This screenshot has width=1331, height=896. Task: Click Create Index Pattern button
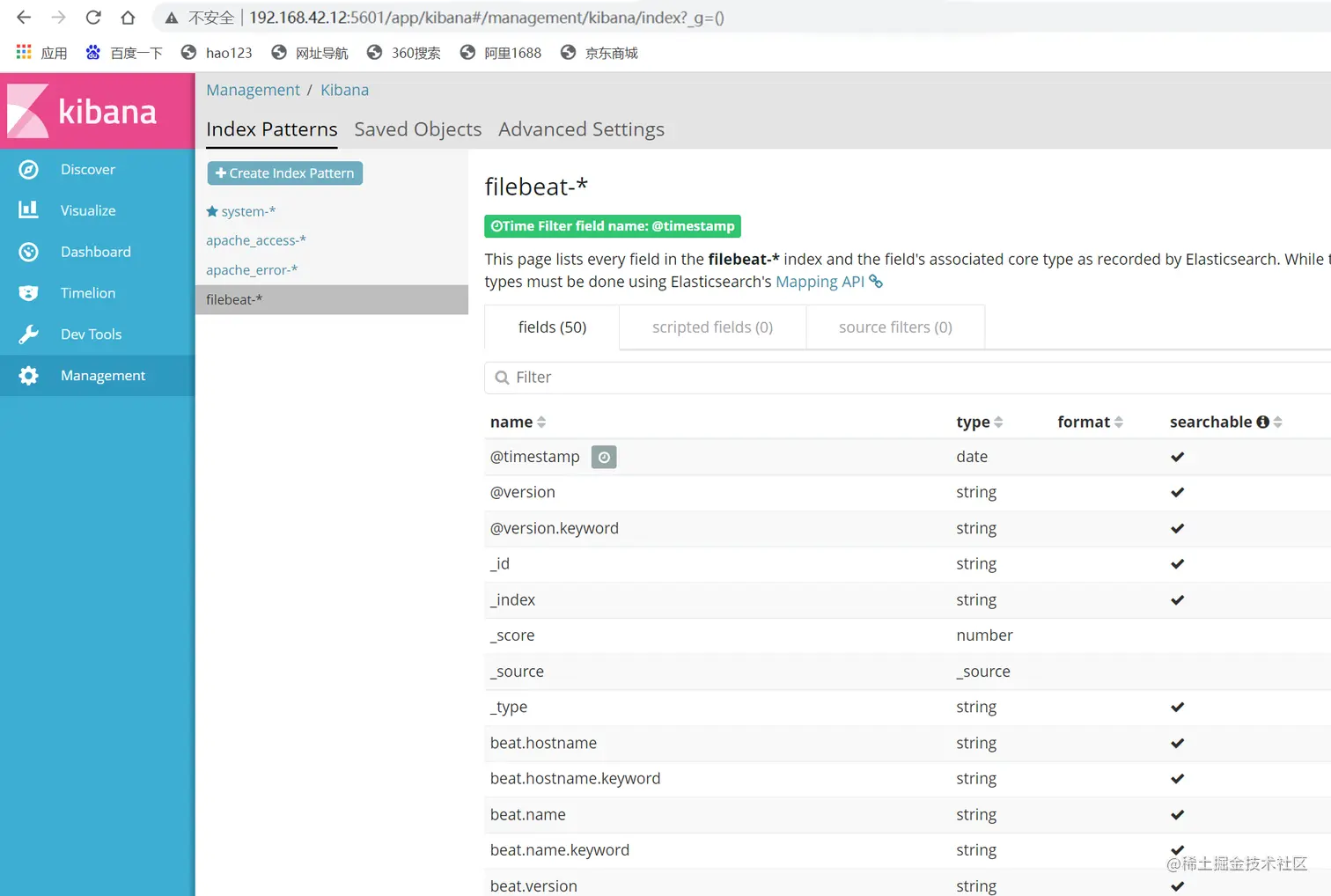coord(285,173)
